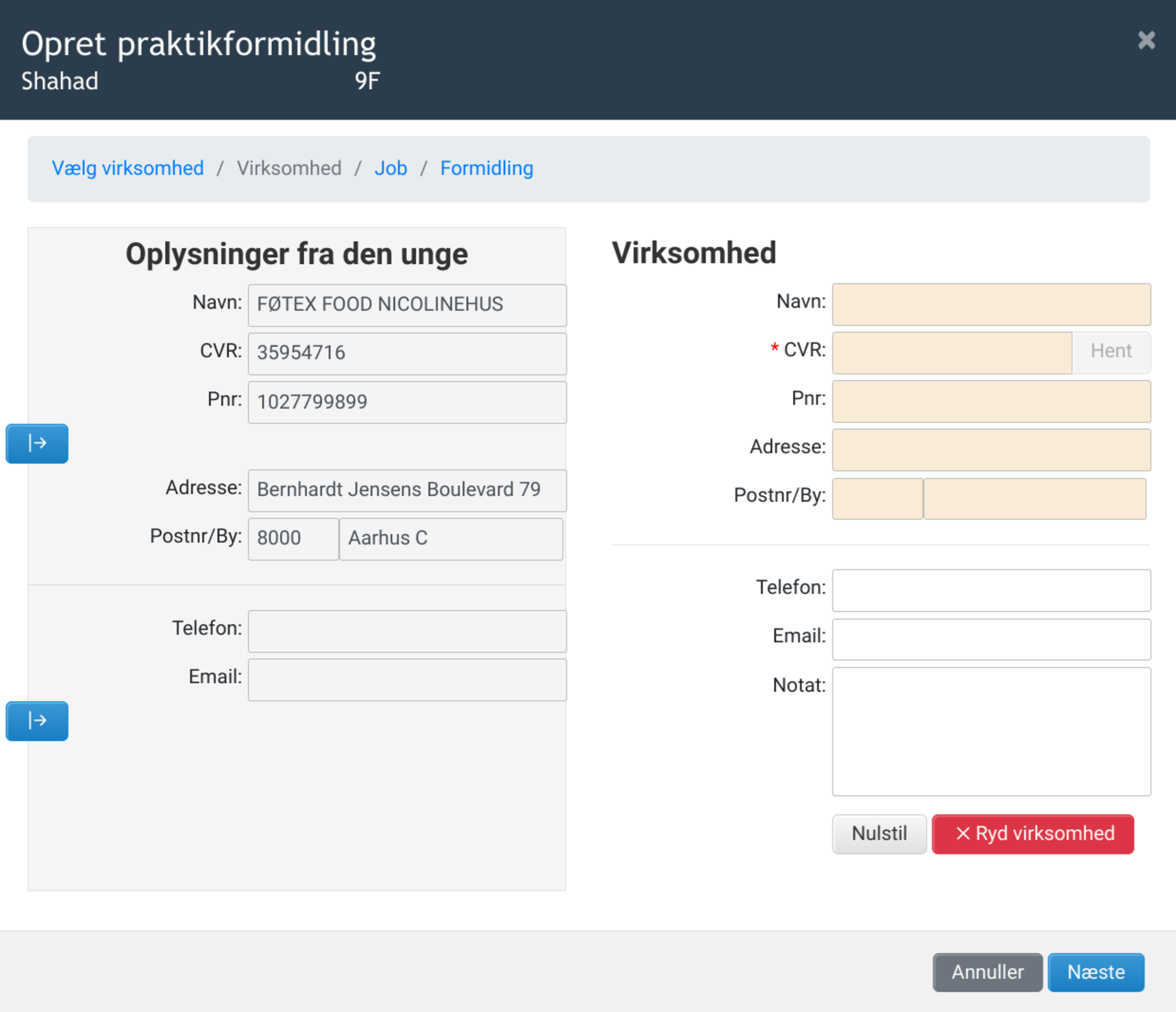
Task: Close the Opret praktikformidling dialog
Action: tap(1146, 41)
